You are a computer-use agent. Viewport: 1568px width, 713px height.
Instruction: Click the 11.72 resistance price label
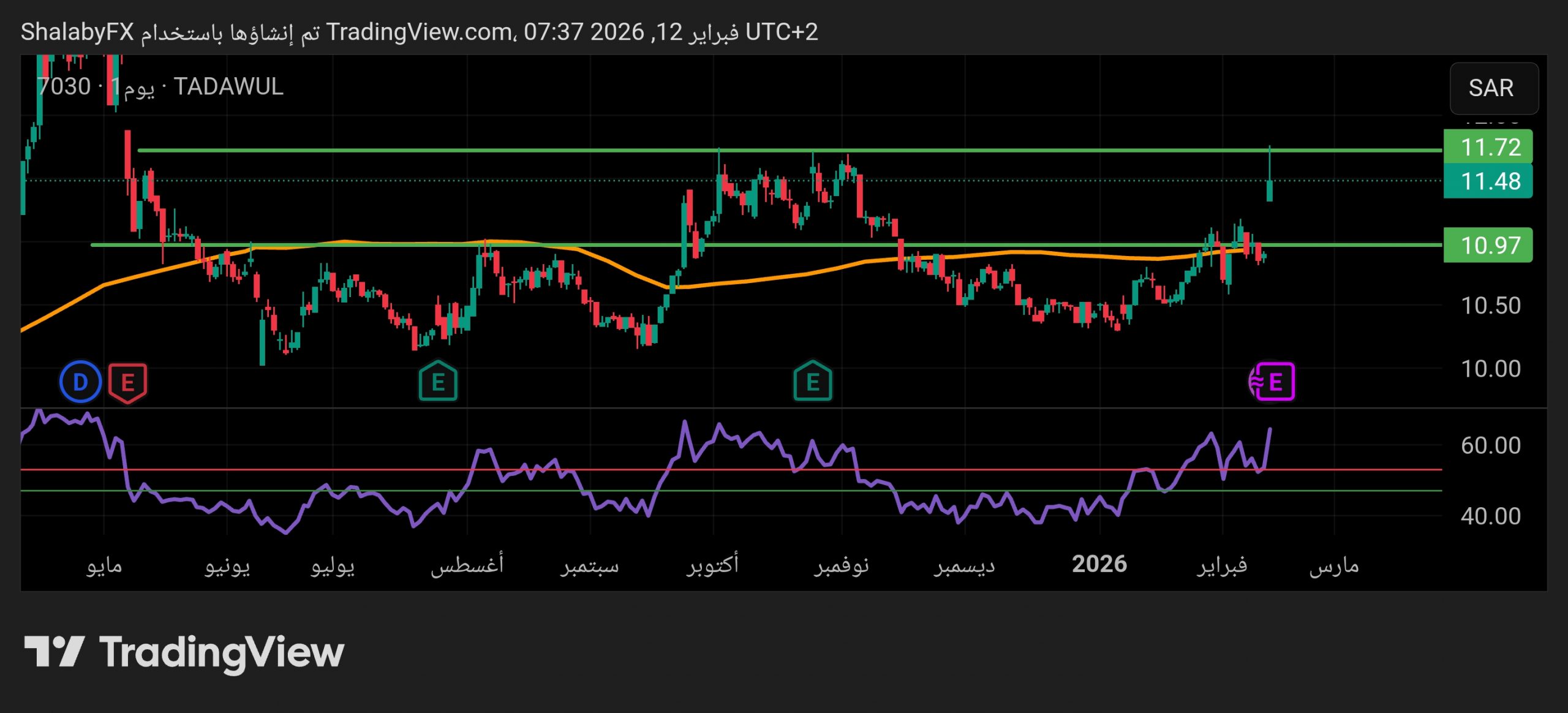pos(1487,147)
